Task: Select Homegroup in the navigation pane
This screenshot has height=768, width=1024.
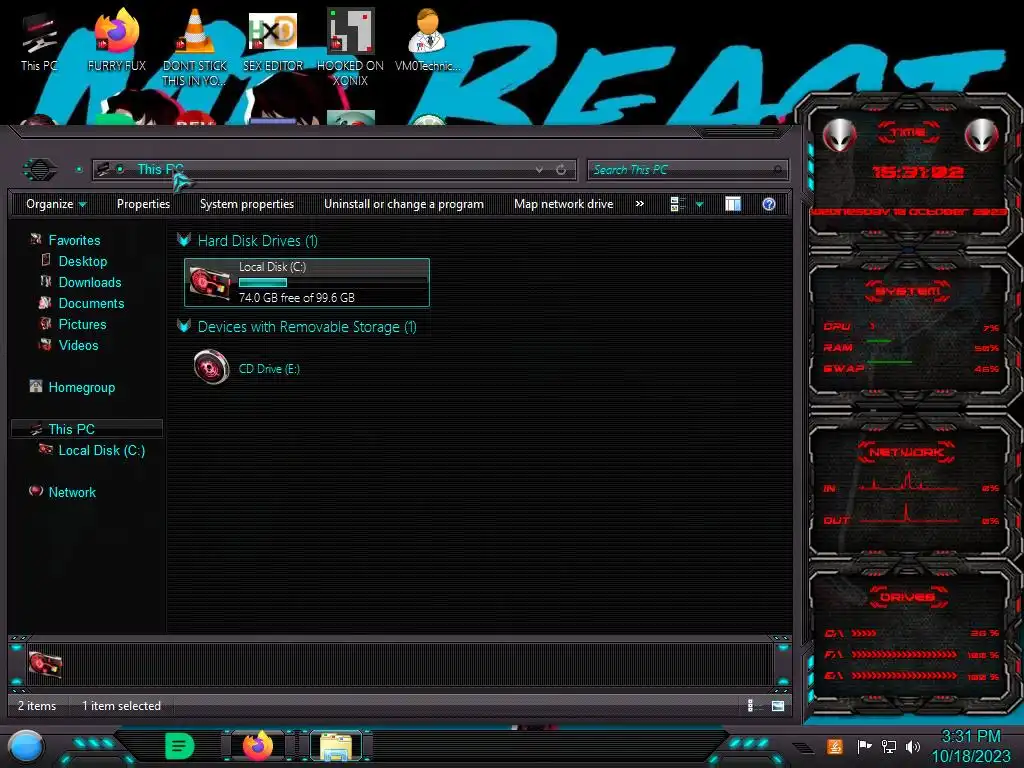Action: [x=81, y=387]
